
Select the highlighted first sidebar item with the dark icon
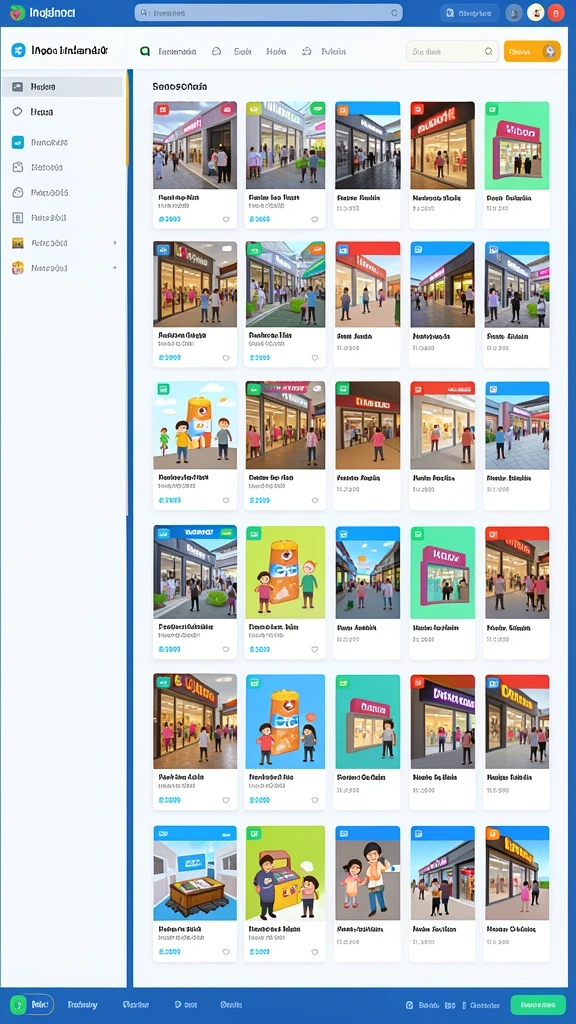pos(62,86)
